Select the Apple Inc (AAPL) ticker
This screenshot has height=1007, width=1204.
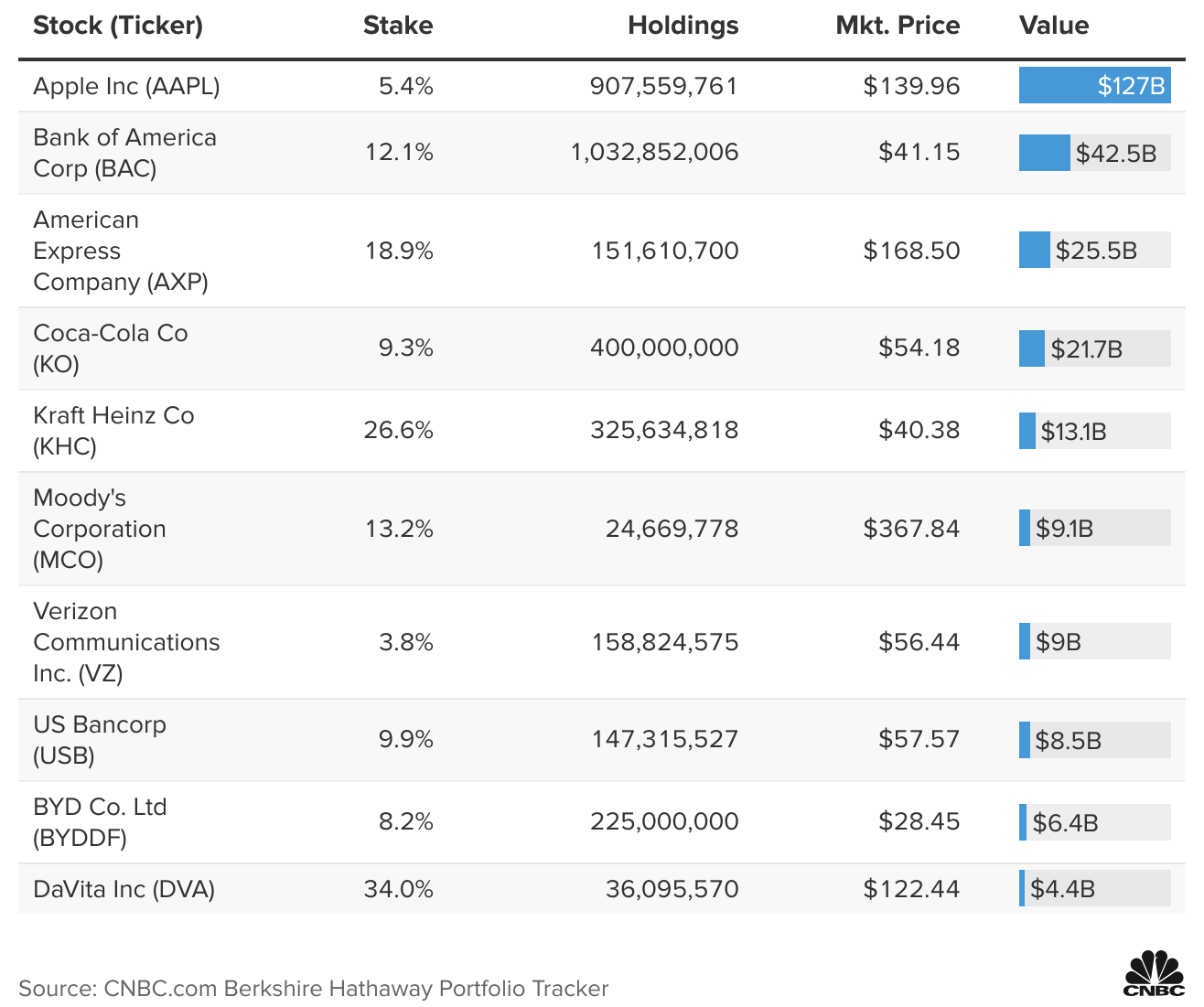click(x=125, y=86)
